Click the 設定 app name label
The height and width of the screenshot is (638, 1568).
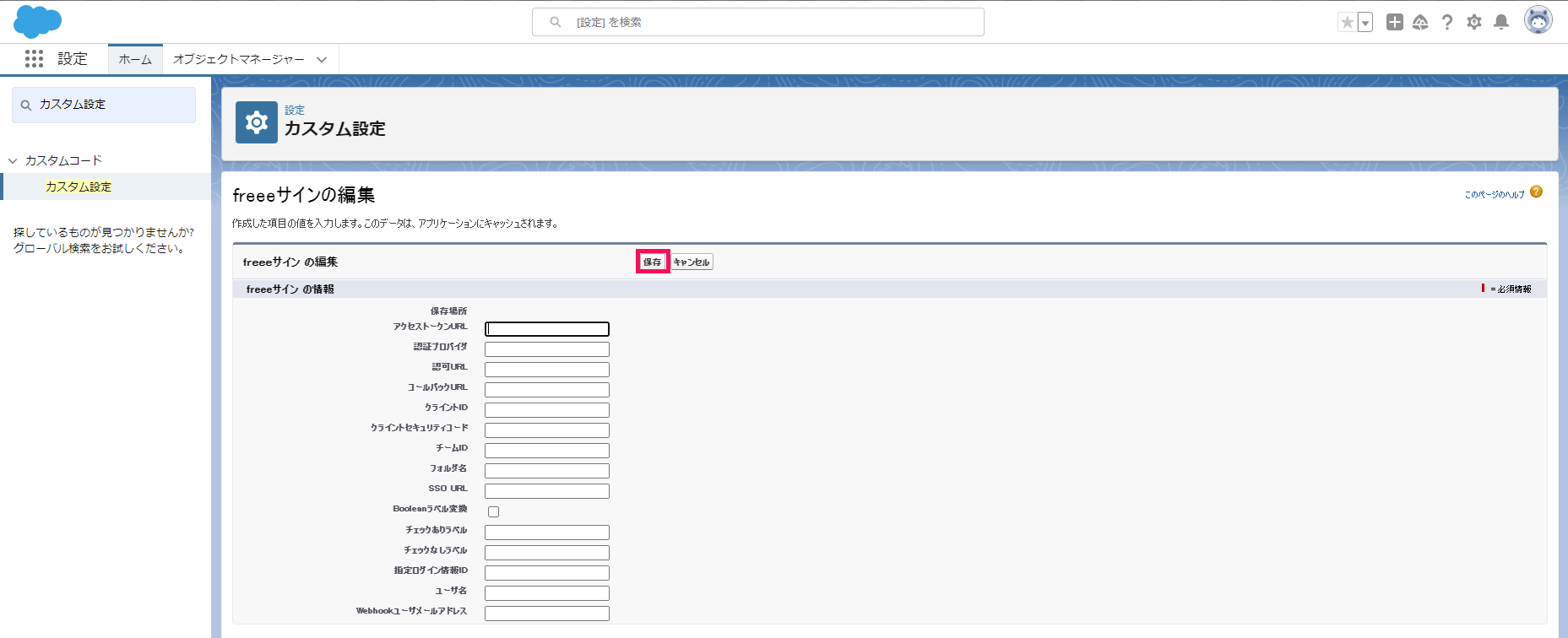coord(73,59)
